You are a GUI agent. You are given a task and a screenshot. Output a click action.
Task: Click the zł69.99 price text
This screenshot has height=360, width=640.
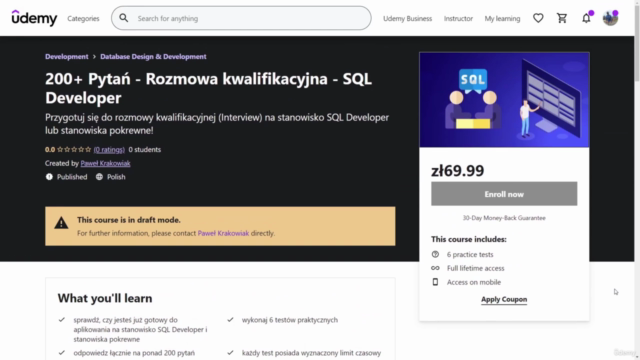pos(458,170)
